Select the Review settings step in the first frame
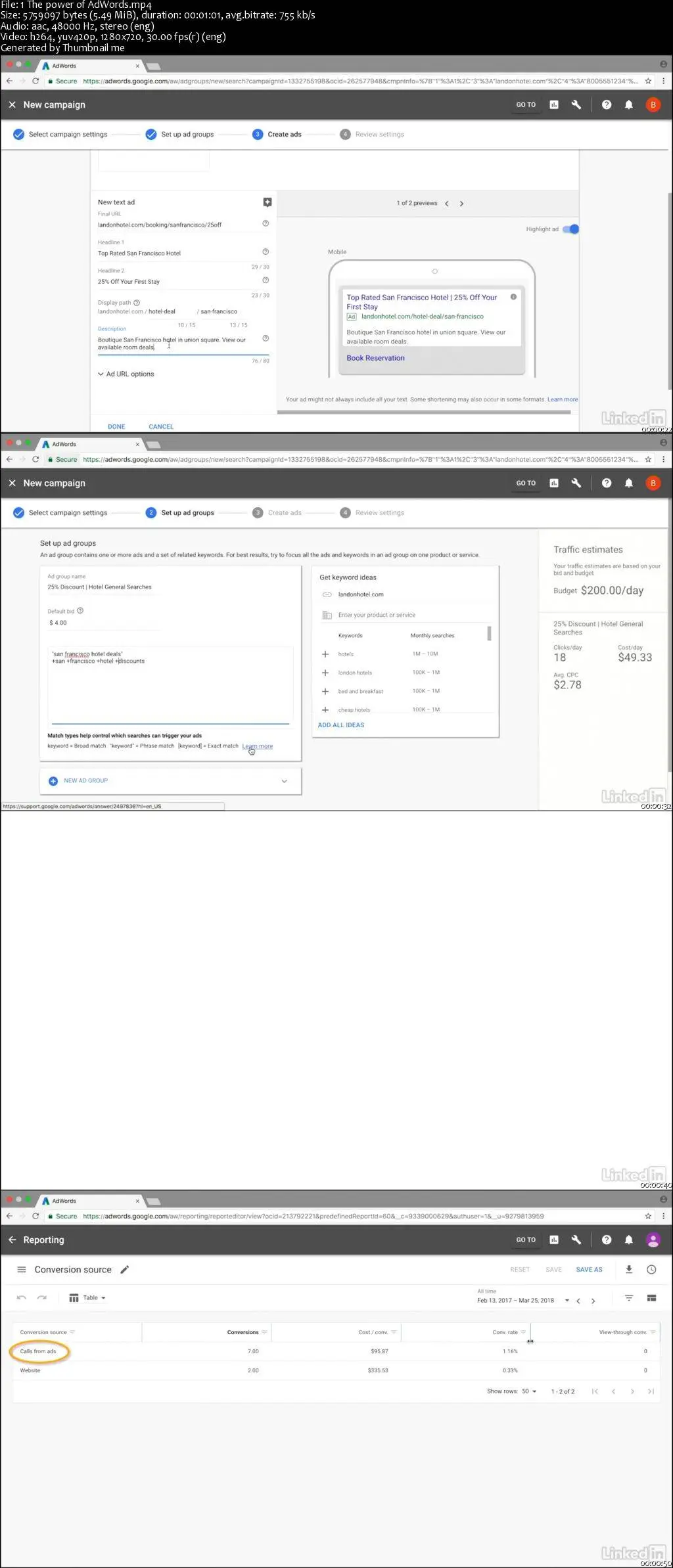673x1568 pixels. click(x=372, y=134)
